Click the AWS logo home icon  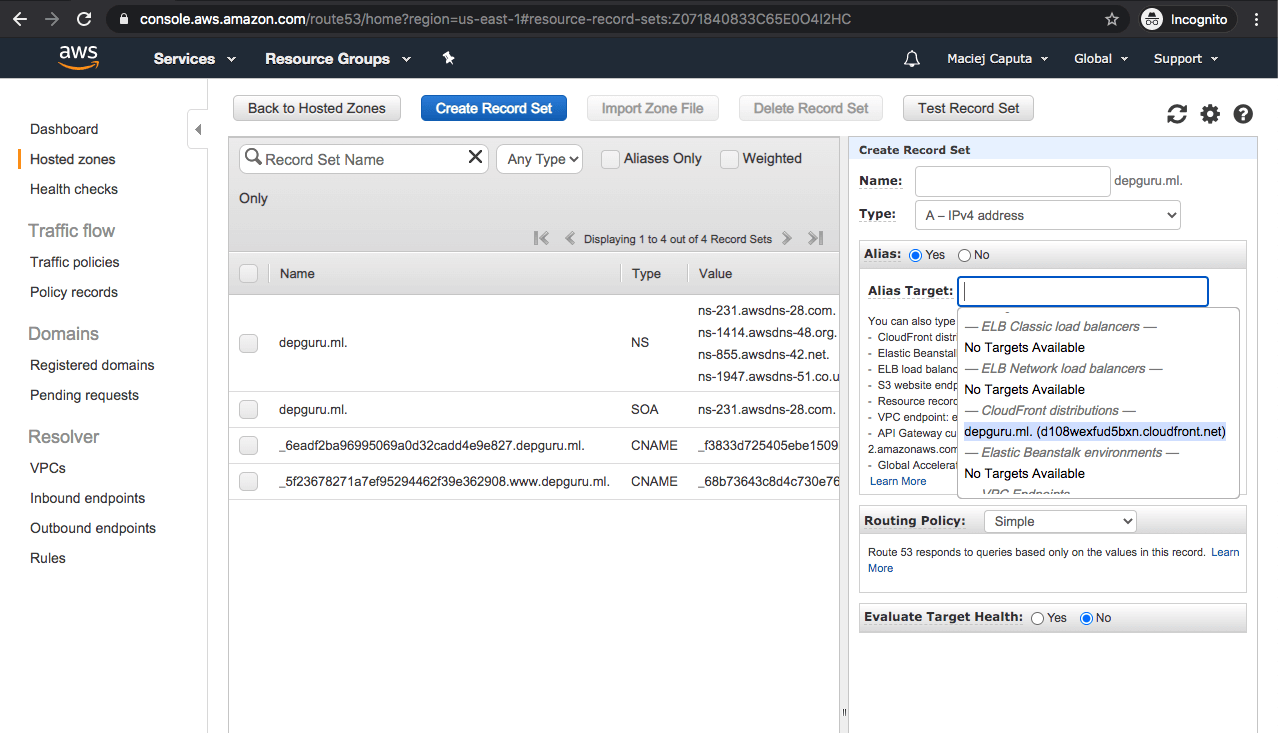(78, 58)
